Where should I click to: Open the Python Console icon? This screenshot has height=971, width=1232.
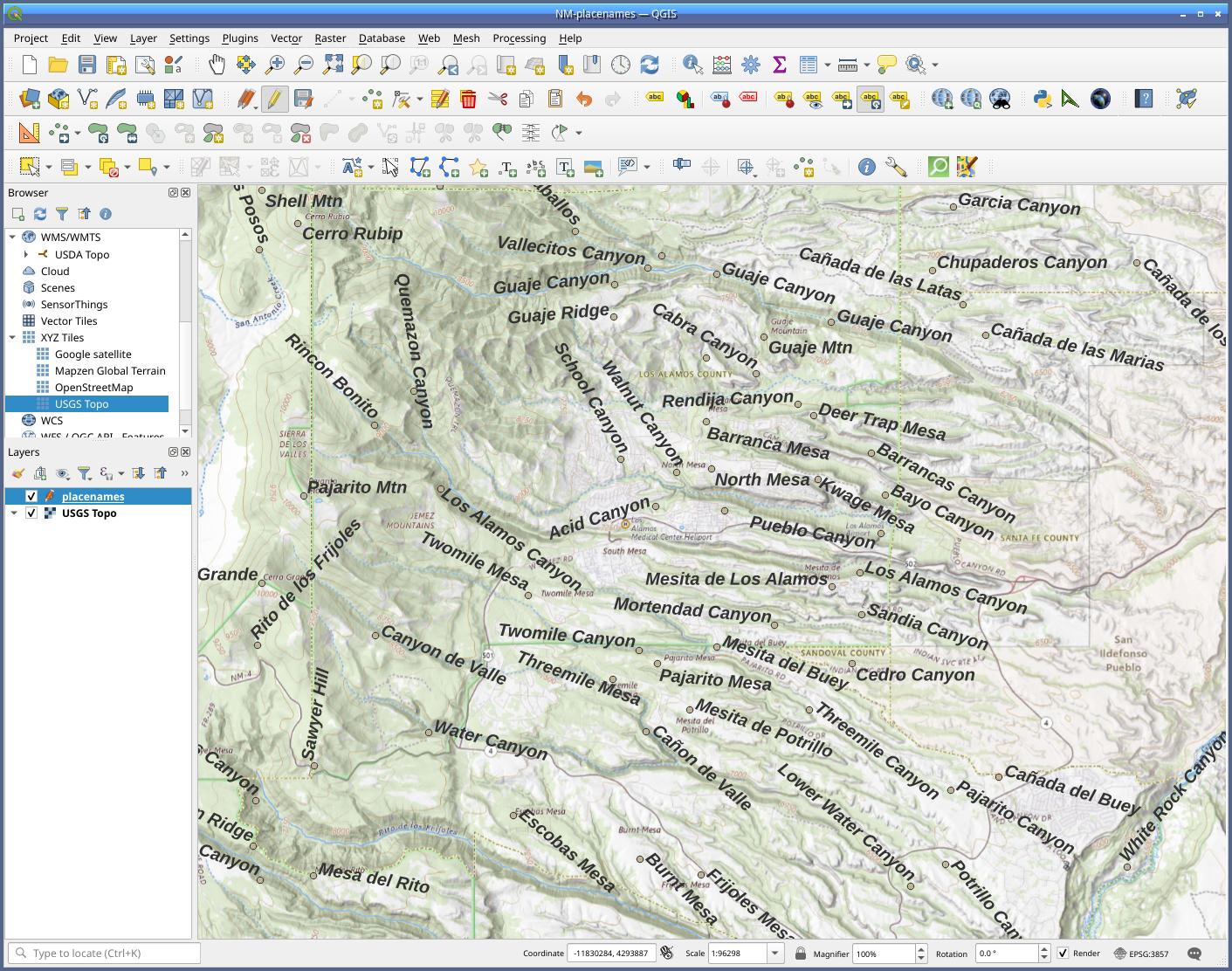point(1042,99)
